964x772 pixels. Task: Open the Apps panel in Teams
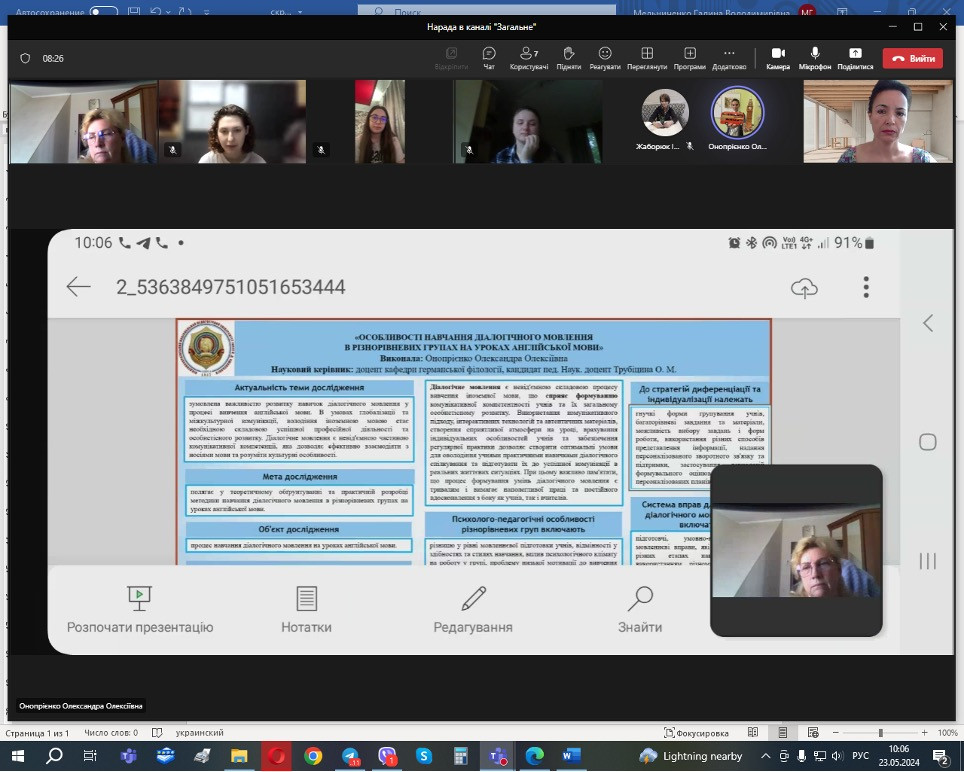click(689, 57)
